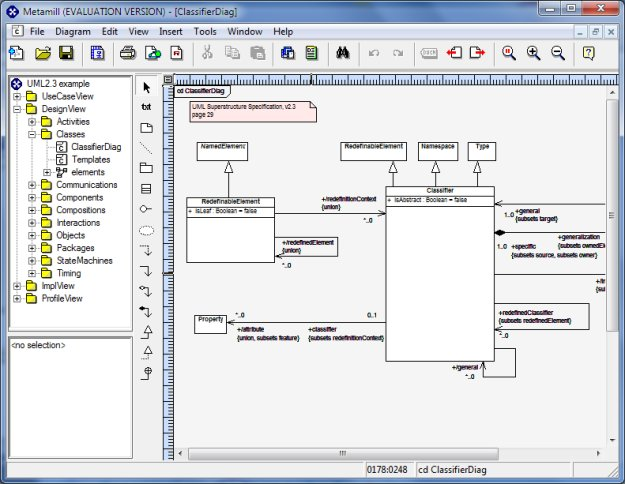Open the Tools menu
This screenshot has height=484, width=625.
point(205,31)
